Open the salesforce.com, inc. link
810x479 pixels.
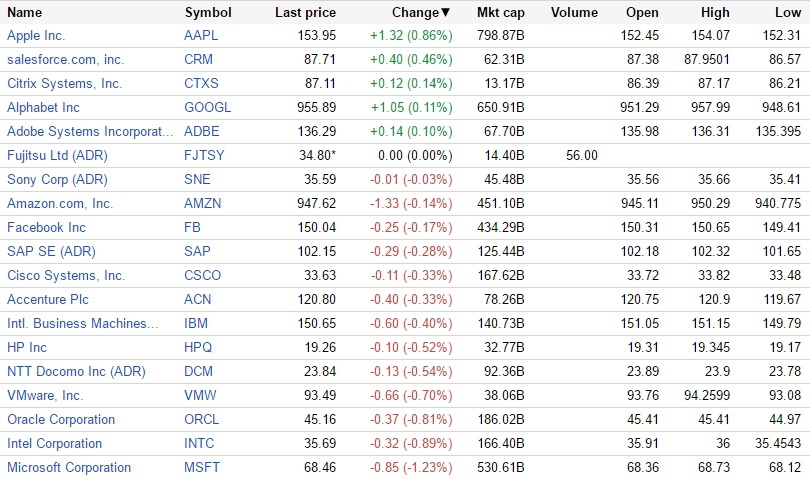click(x=65, y=60)
